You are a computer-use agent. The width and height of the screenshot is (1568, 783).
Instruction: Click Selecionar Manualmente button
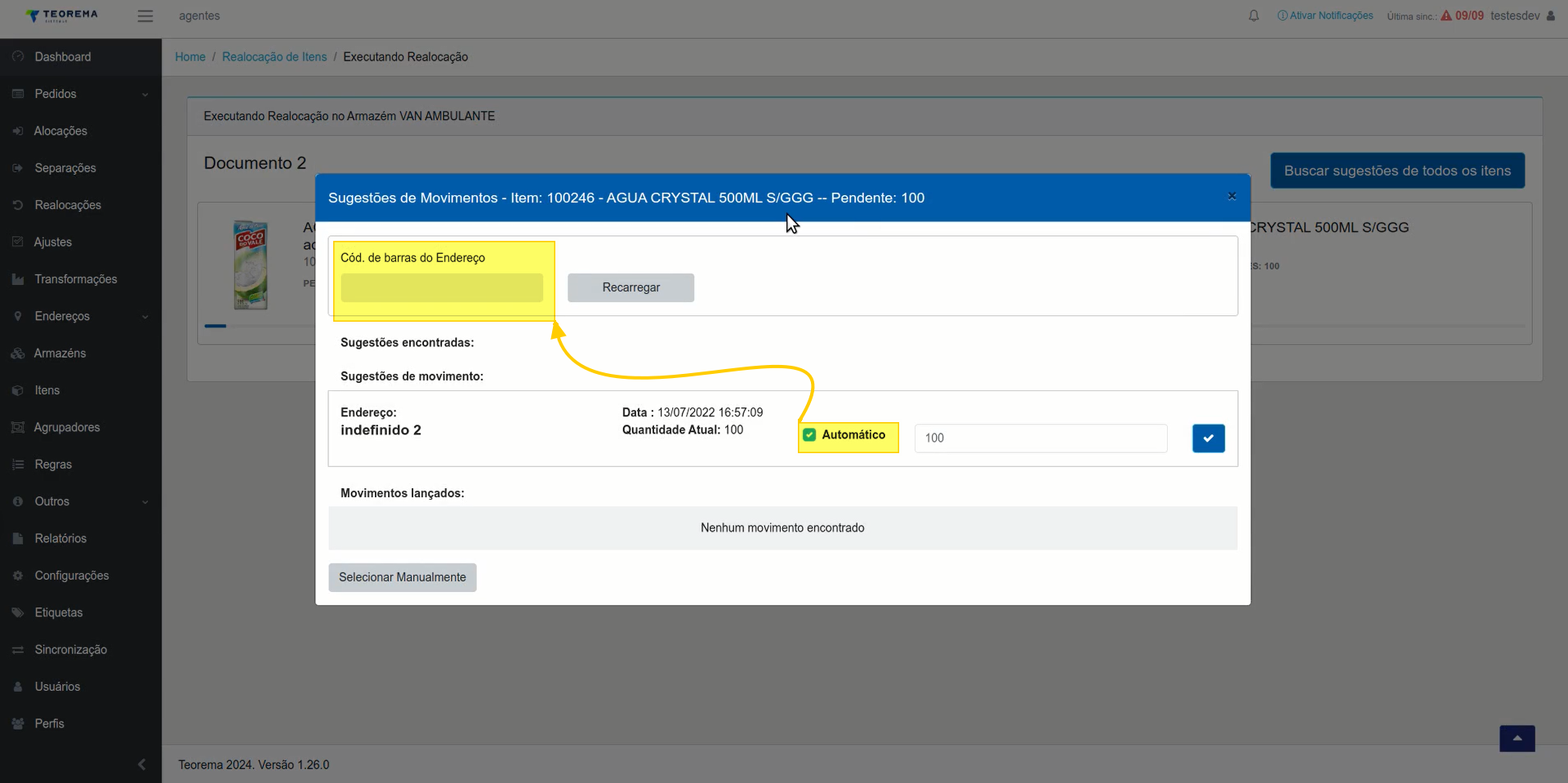pos(403,577)
